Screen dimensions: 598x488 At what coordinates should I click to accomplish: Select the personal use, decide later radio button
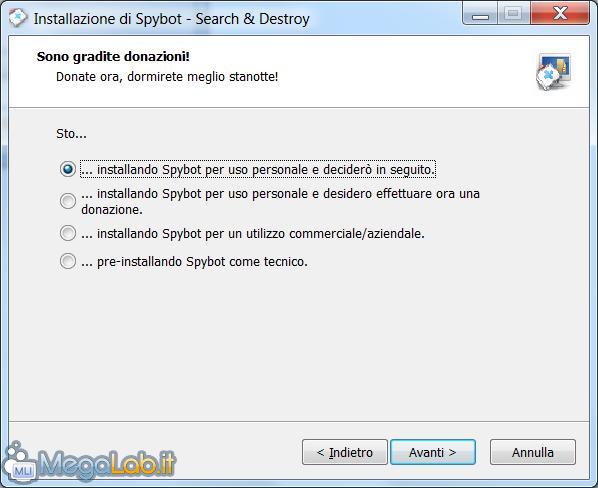point(68,169)
